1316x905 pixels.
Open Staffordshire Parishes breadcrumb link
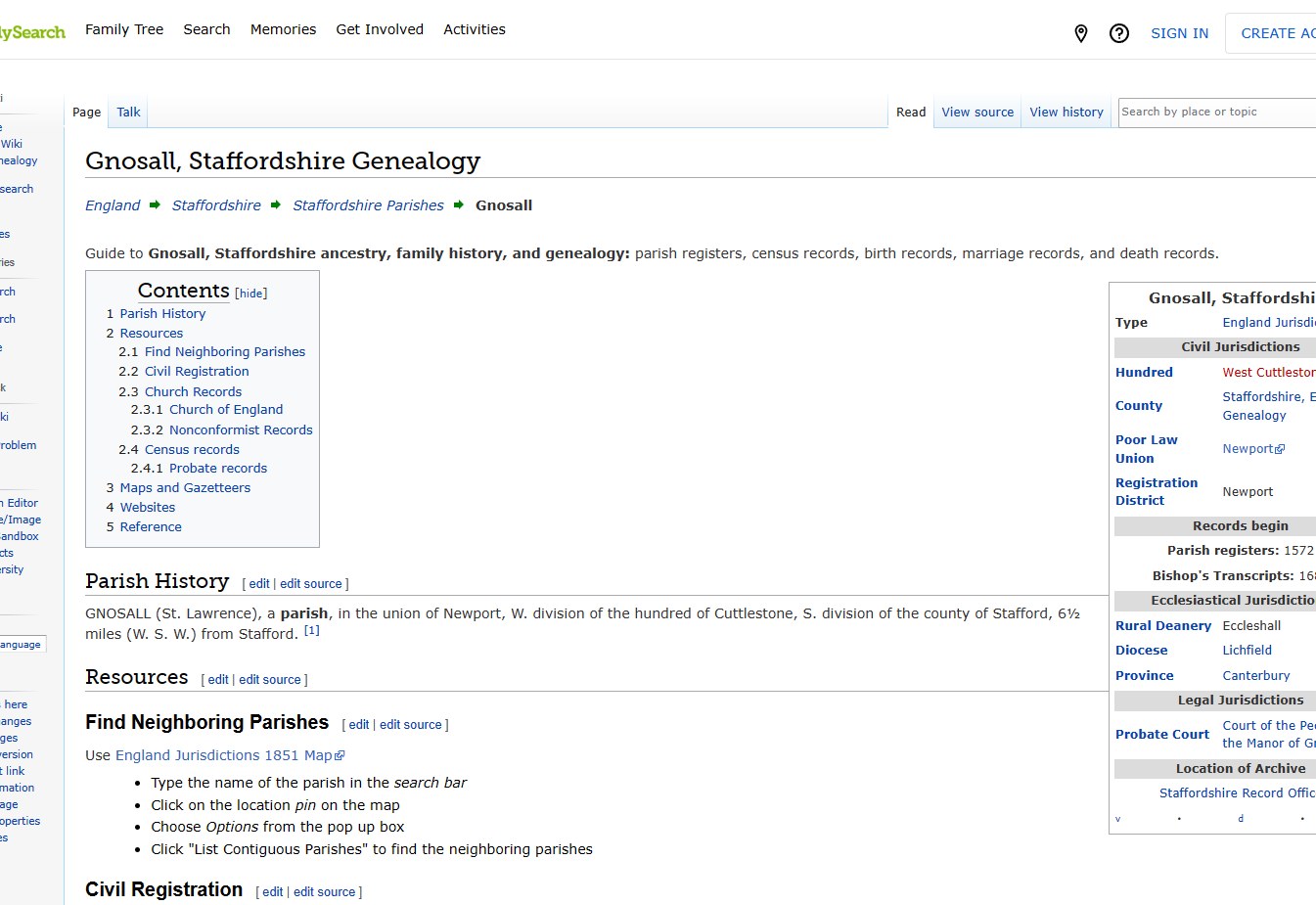coord(368,205)
